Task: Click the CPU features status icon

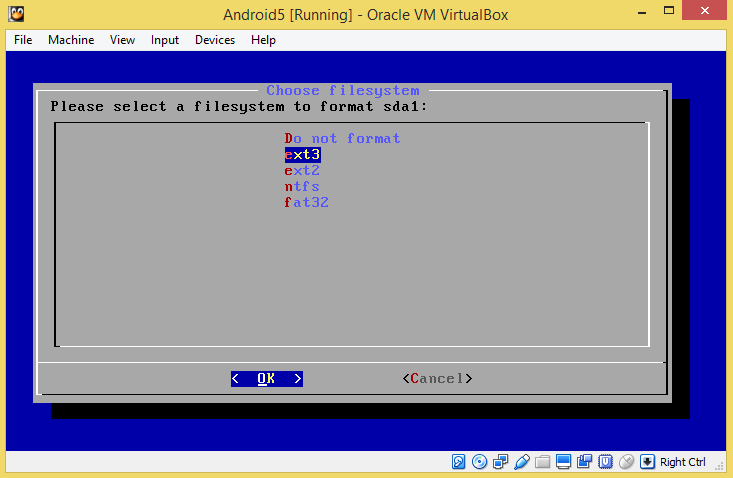Action: point(605,462)
